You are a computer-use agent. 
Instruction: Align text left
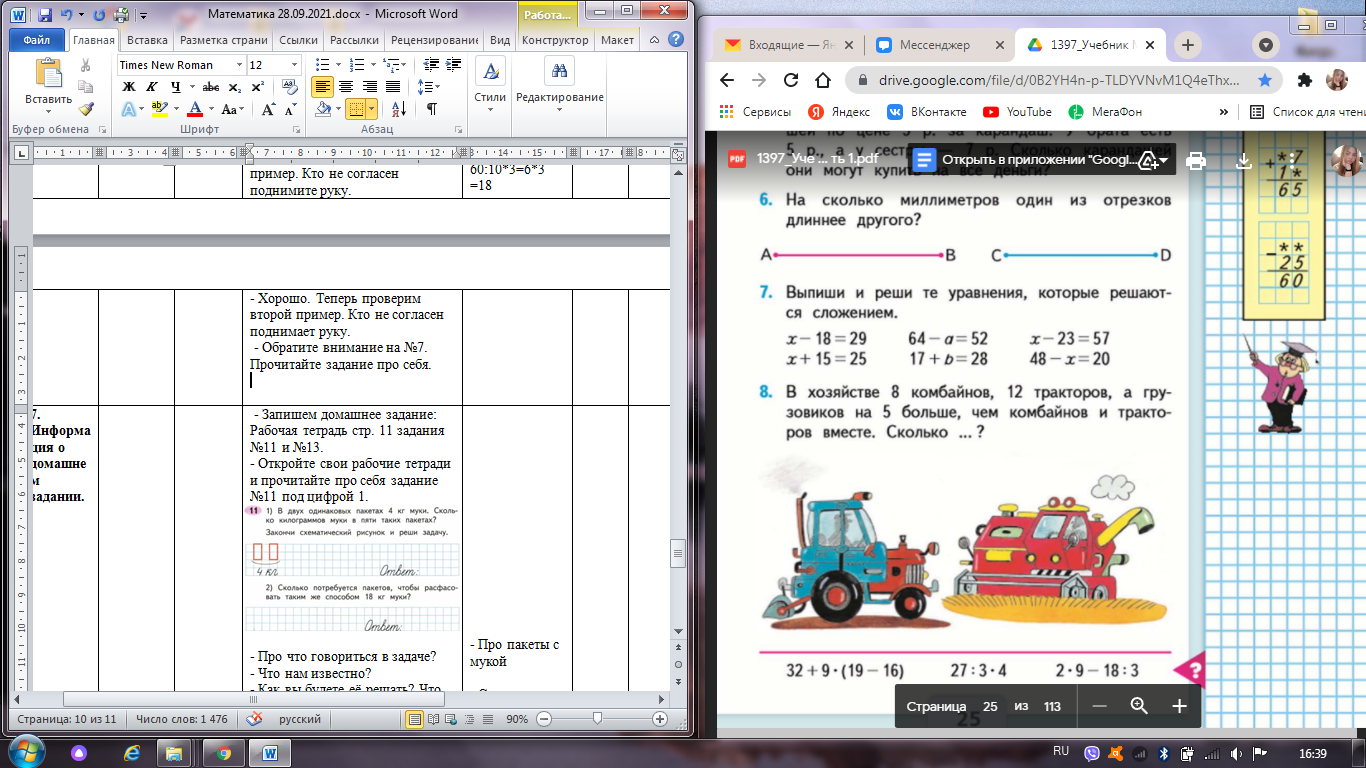tap(323, 87)
